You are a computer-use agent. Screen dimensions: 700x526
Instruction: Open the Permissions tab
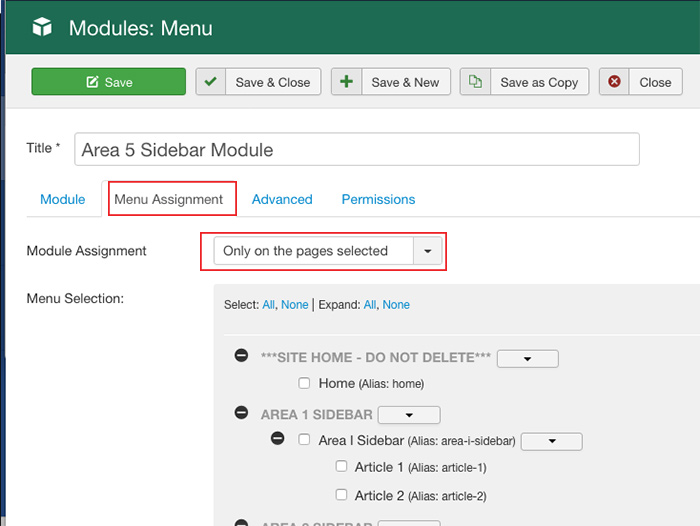point(378,199)
